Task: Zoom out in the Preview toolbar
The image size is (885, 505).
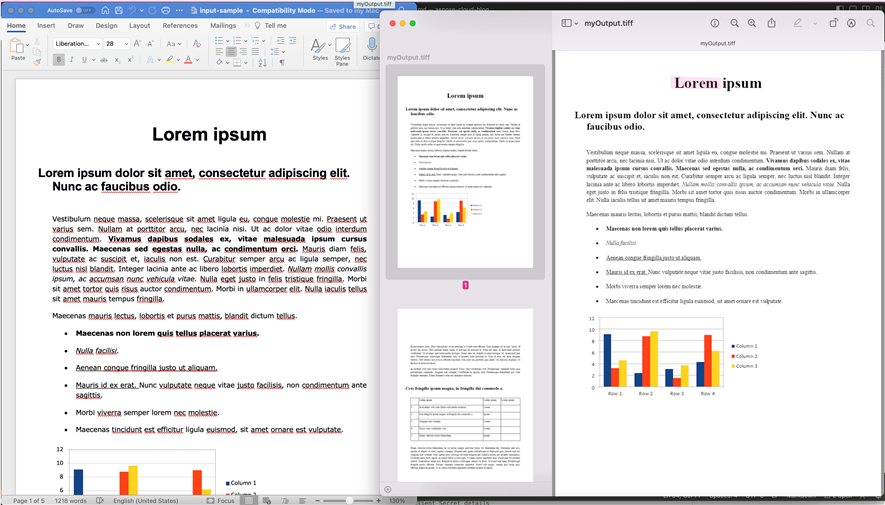Action: (x=735, y=23)
